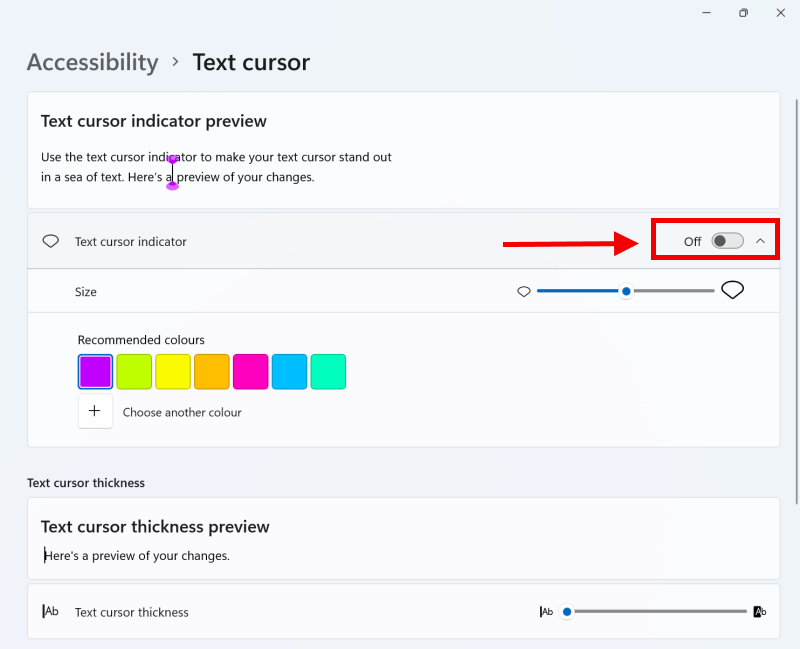
Task: Click the breadcrumb chevron after Accessibility
Action: 176,62
